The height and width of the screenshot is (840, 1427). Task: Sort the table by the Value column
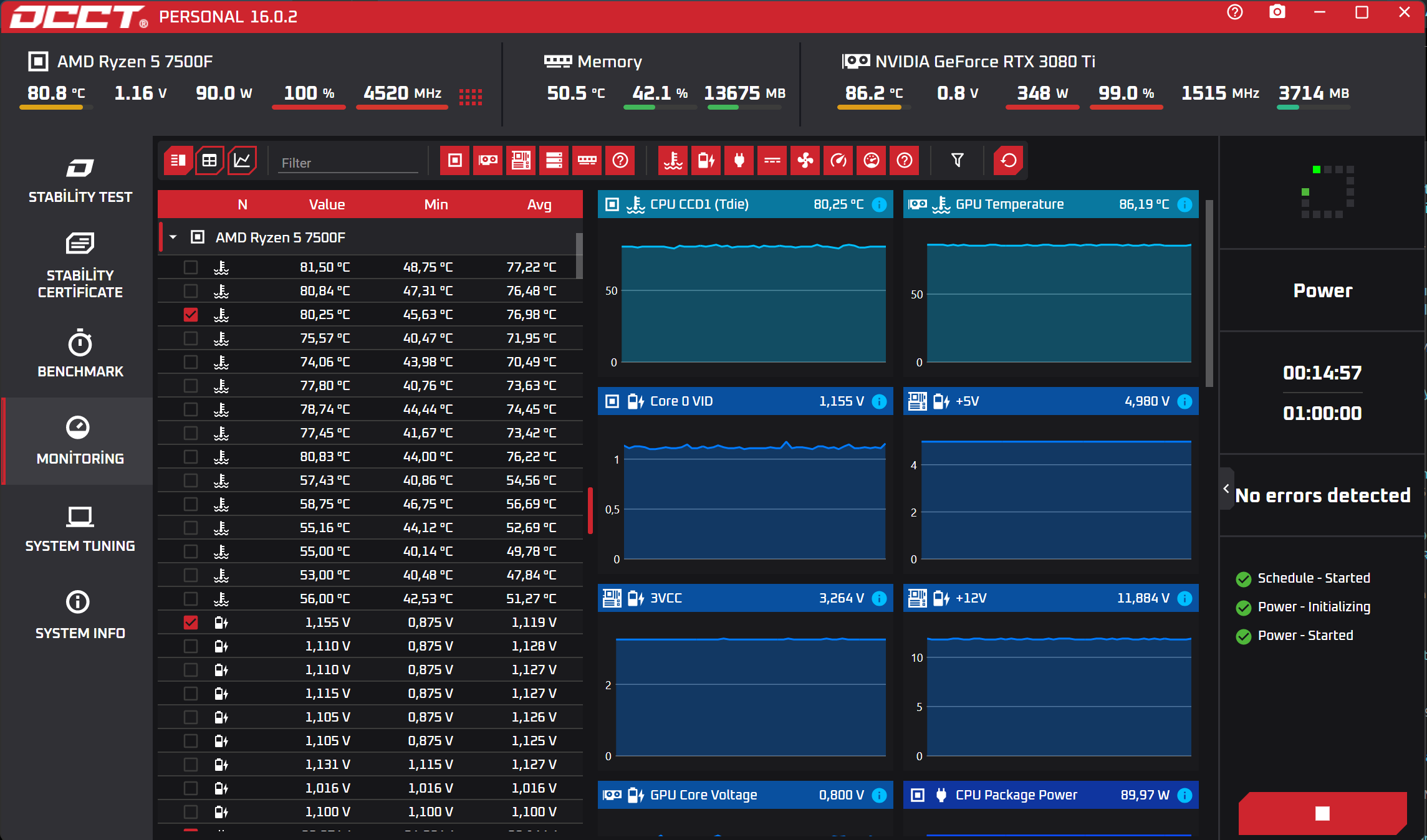pyautogui.click(x=327, y=204)
